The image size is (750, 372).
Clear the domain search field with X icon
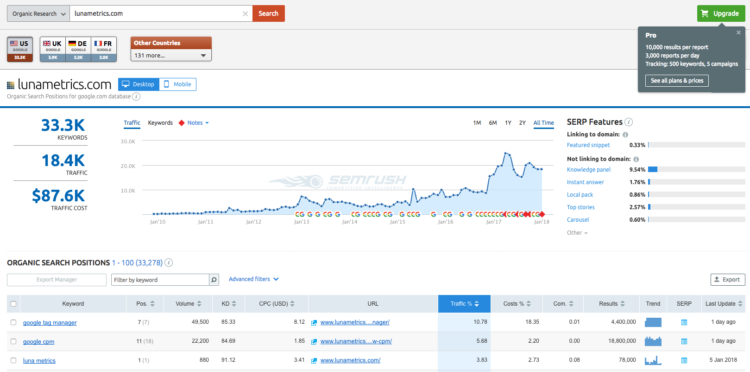[245, 14]
